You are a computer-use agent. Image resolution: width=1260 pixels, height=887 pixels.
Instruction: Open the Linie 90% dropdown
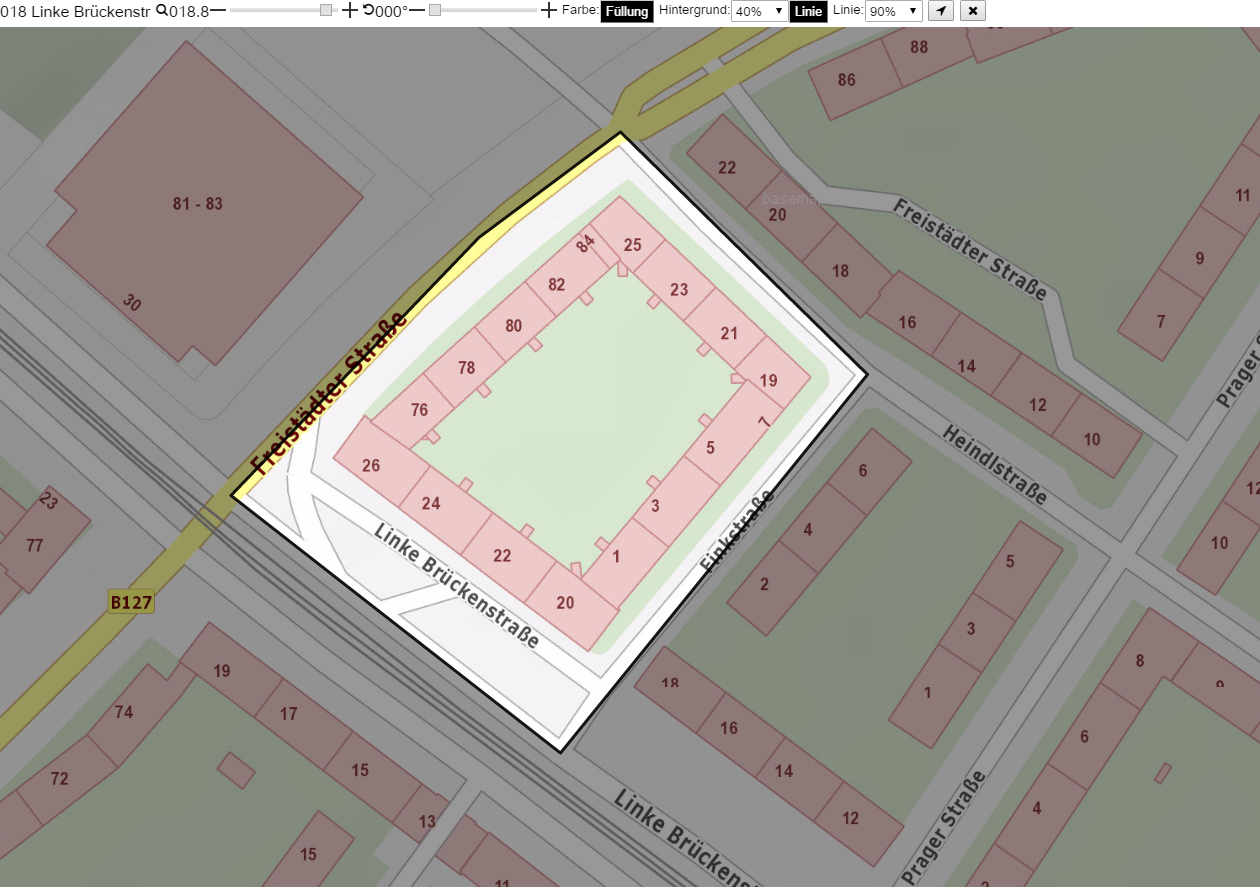(894, 11)
